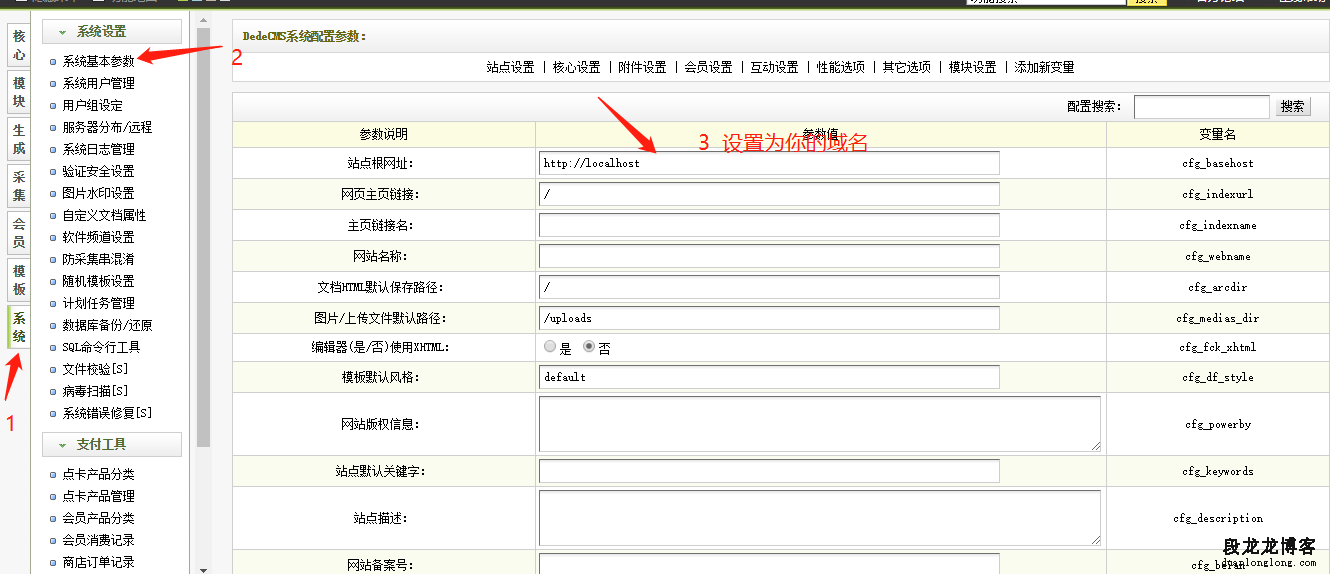Select 否 for 编辑器使用XHTML
1330x574 pixels.
(x=589, y=347)
